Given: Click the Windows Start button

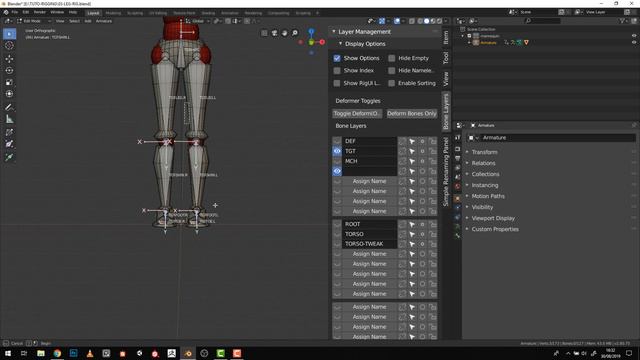Looking at the screenshot, I should click(x=8, y=353).
